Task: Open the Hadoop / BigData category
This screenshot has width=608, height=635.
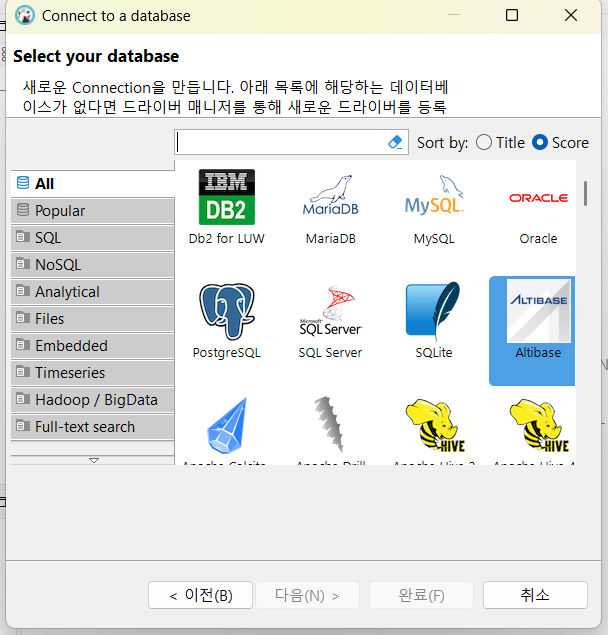Action: click(x=93, y=400)
